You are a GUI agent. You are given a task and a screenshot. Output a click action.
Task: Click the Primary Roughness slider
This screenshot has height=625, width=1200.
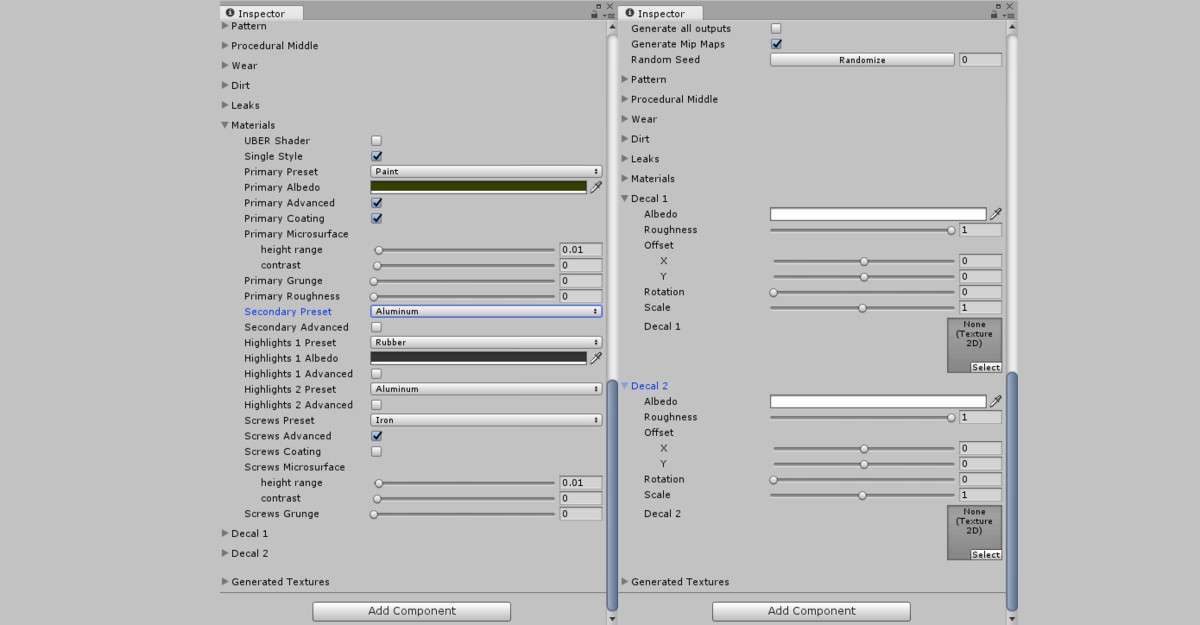tap(463, 296)
